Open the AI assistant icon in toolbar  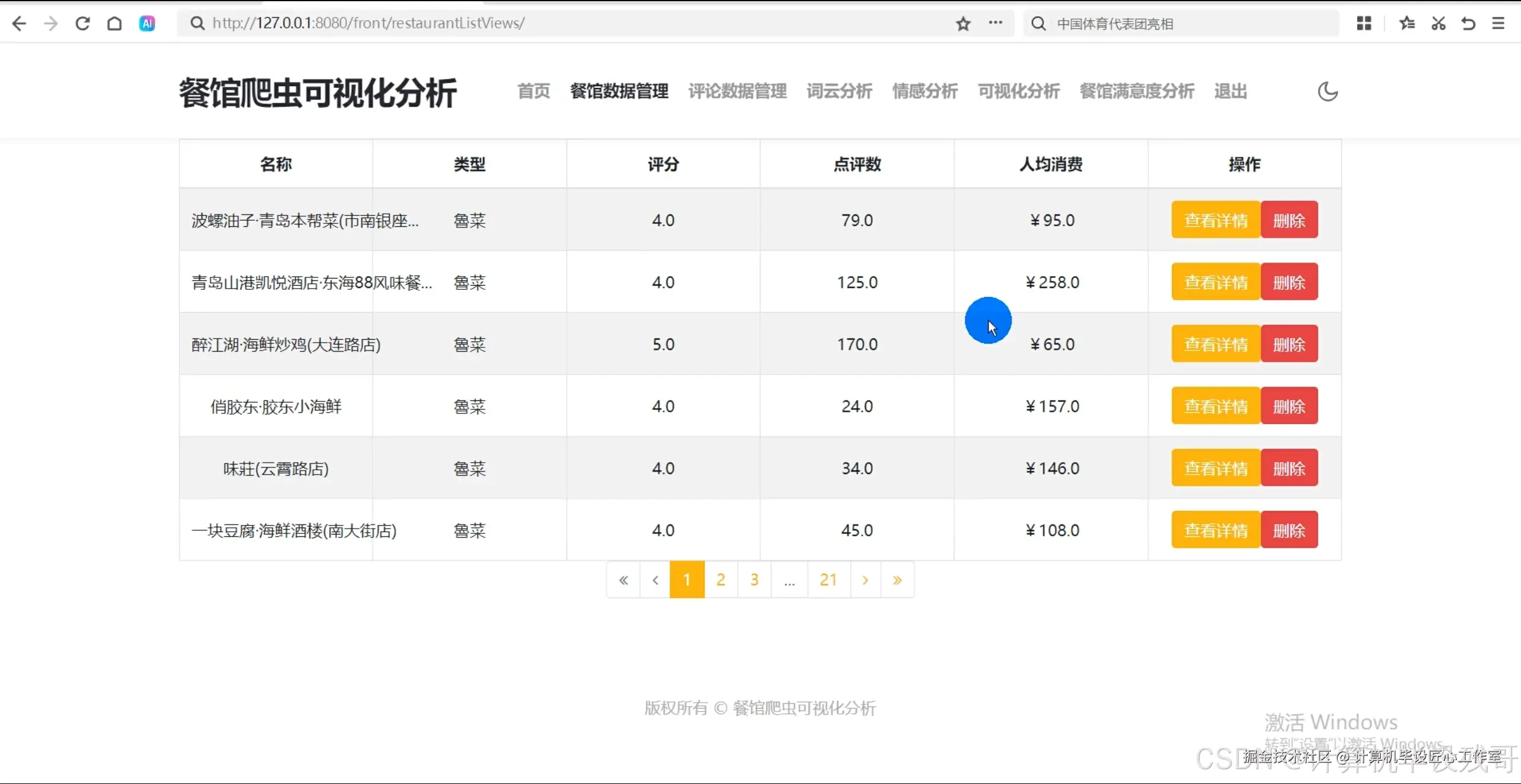tap(147, 23)
